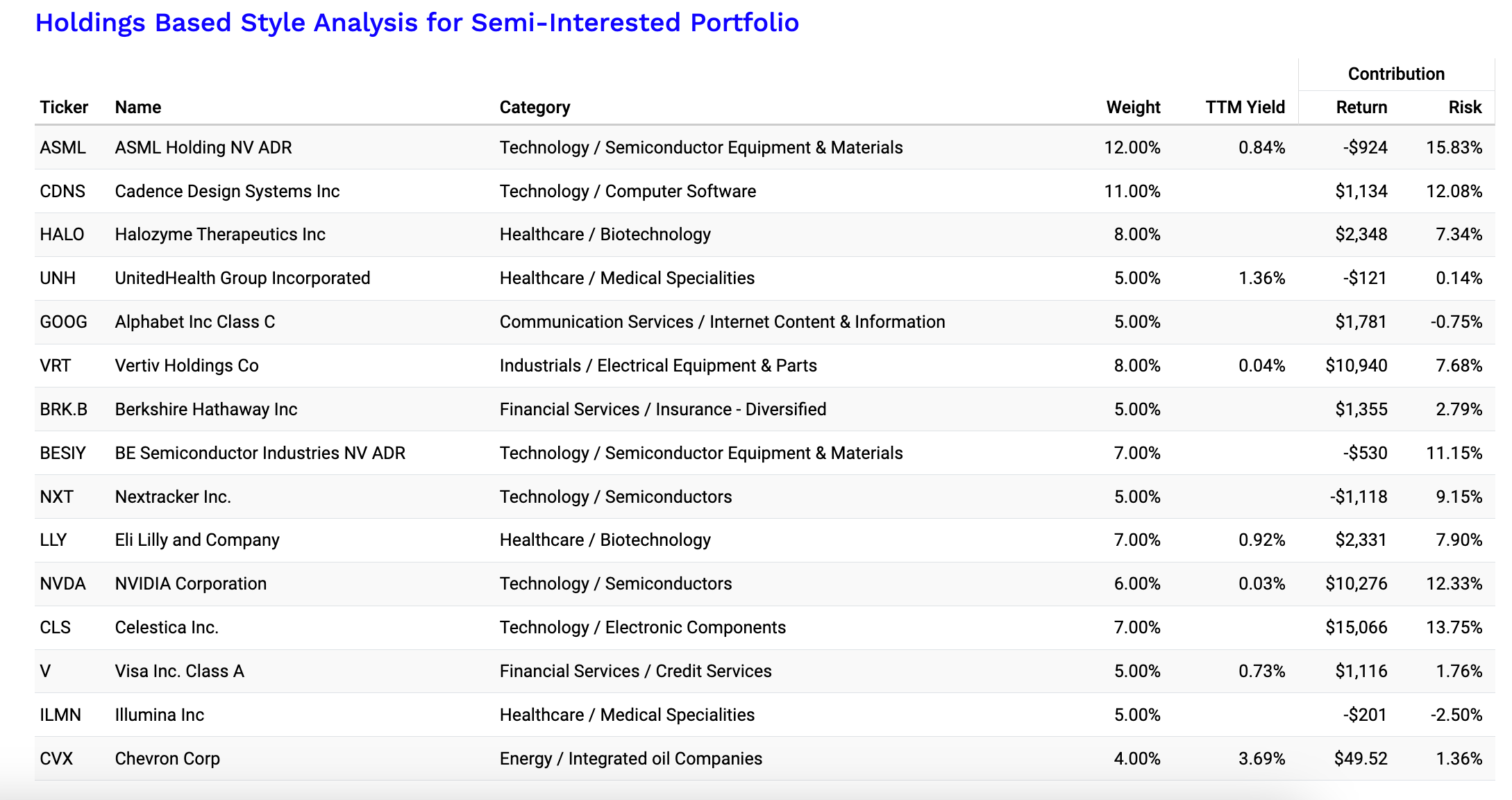Image resolution: width=1512 pixels, height=800 pixels.
Task: Sort by Risk contribution header
Action: [x=1464, y=107]
